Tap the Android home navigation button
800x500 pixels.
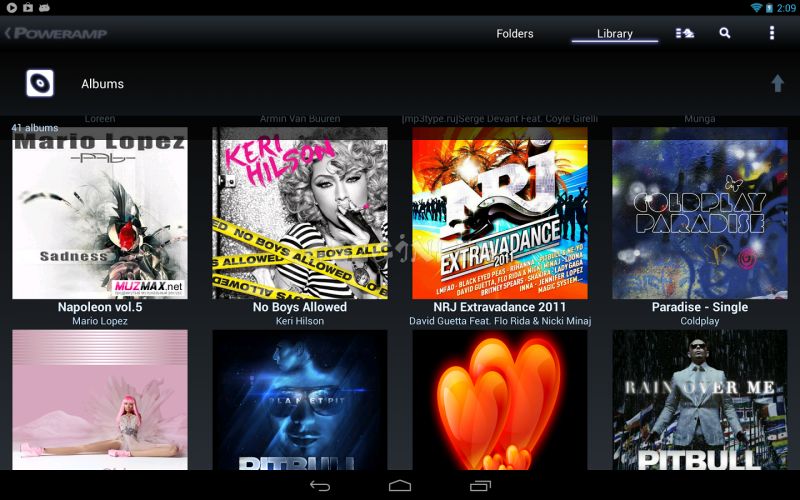[400, 486]
